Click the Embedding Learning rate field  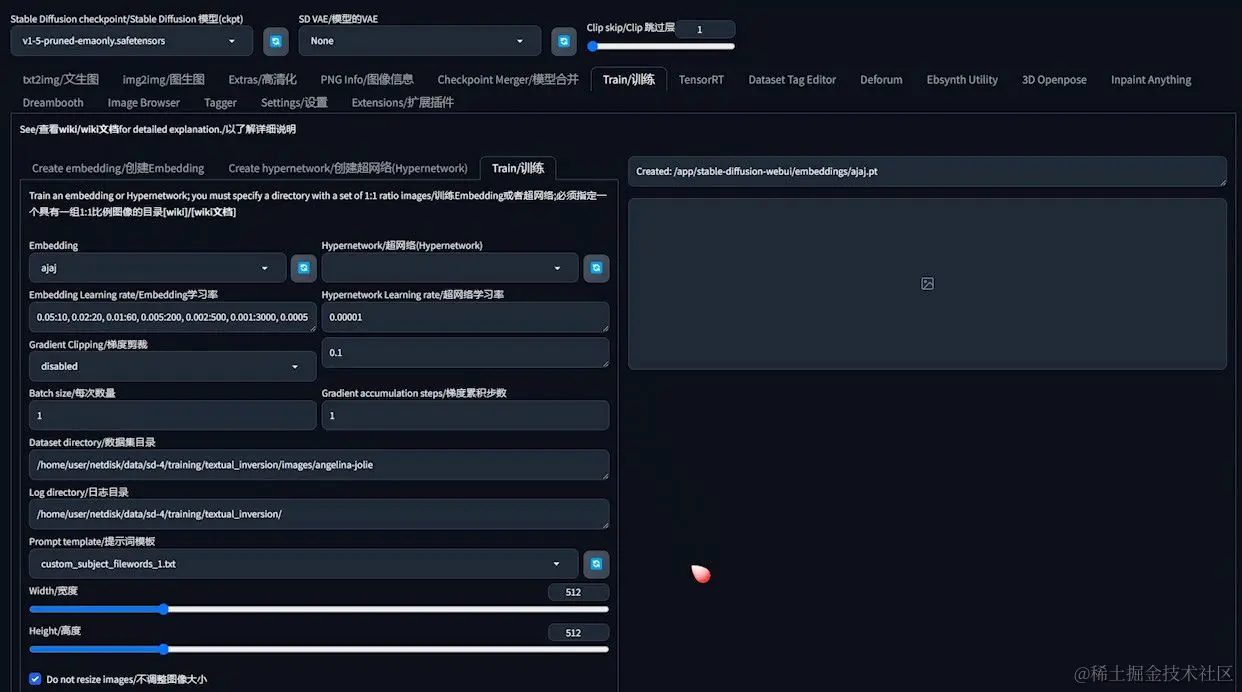pyautogui.click(x=172, y=317)
